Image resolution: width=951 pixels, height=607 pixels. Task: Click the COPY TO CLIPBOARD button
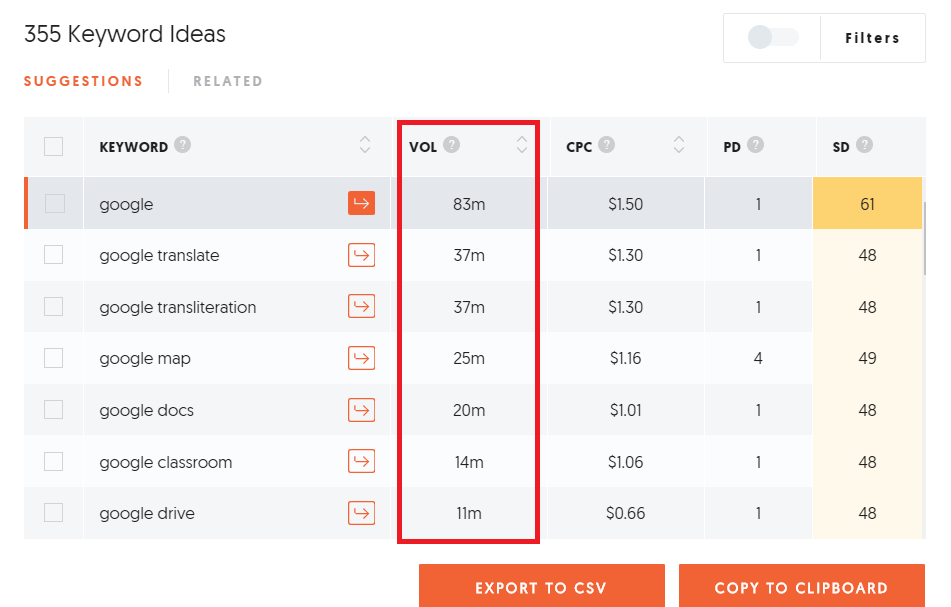tap(801, 587)
